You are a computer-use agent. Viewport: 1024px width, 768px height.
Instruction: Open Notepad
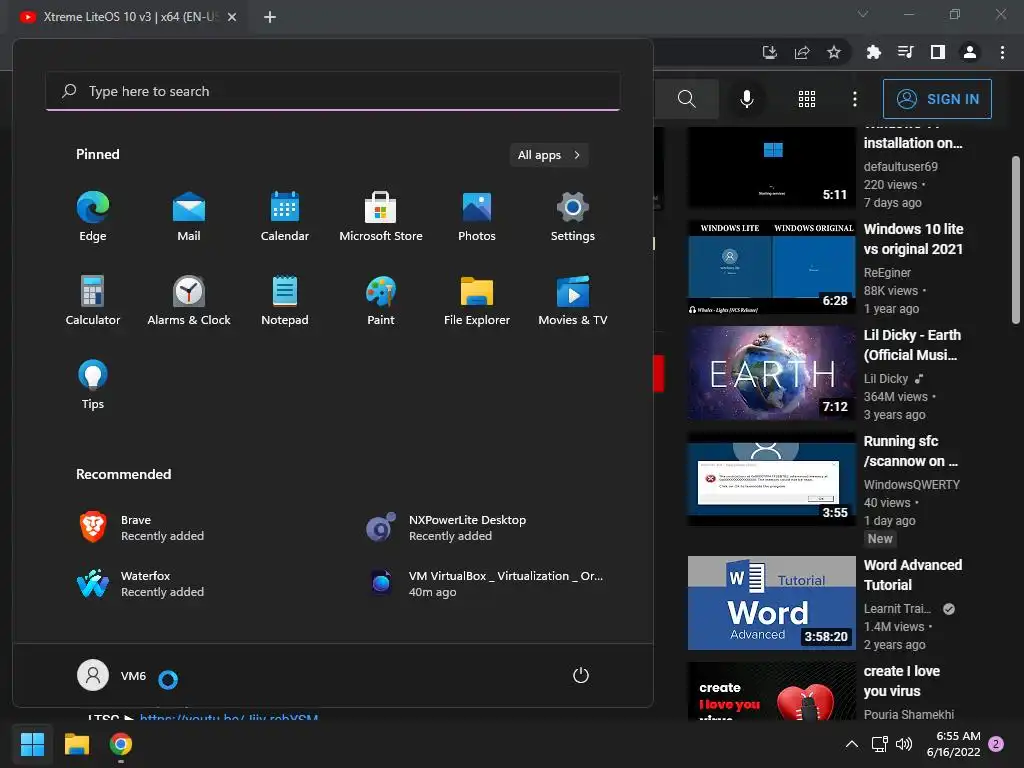[x=285, y=300]
